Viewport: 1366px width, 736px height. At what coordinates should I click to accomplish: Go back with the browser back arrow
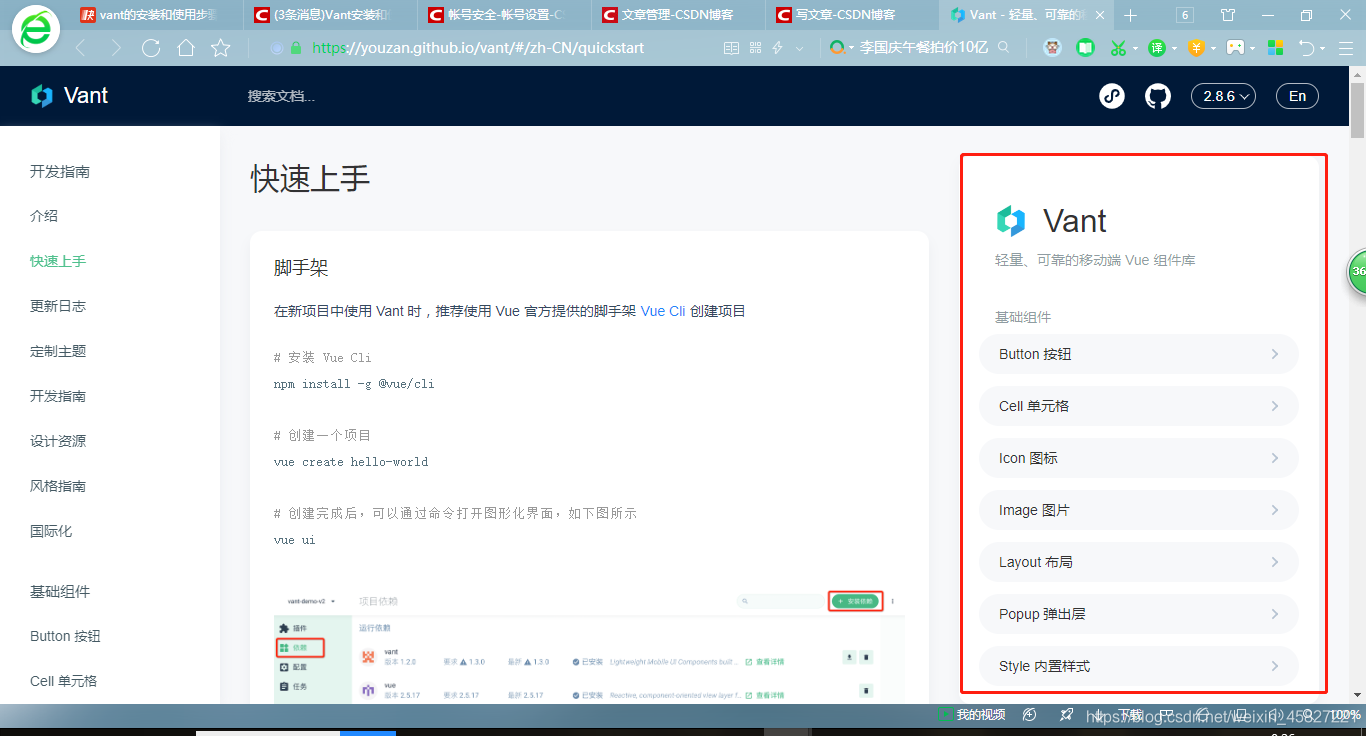click(x=81, y=48)
